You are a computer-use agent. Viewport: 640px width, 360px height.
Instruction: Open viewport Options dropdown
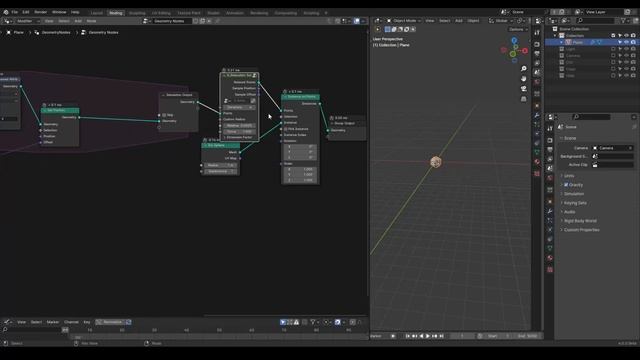(518, 29)
